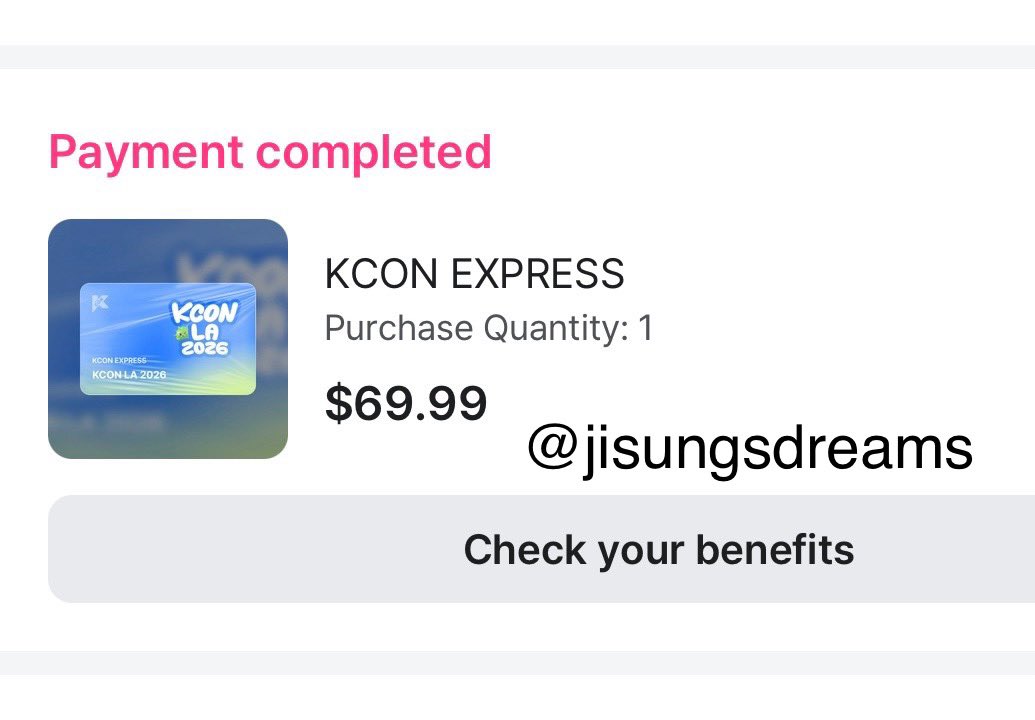Image resolution: width=1035 pixels, height=720 pixels.
Task: Click the gray divider bar below the button
Action: pyautogui.click(x=517, y=663)
